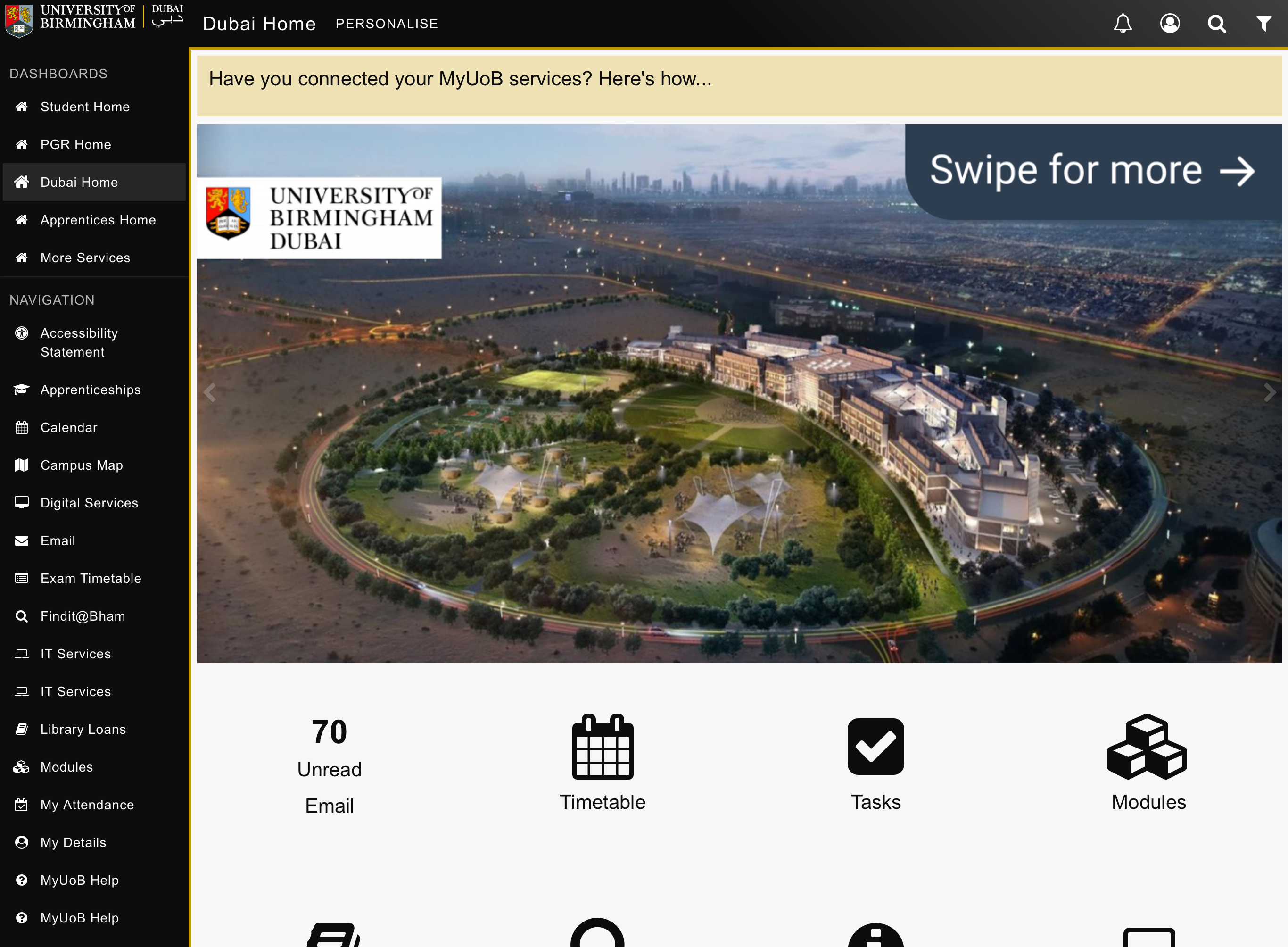Click the left carousel chevron

(210, 392)
